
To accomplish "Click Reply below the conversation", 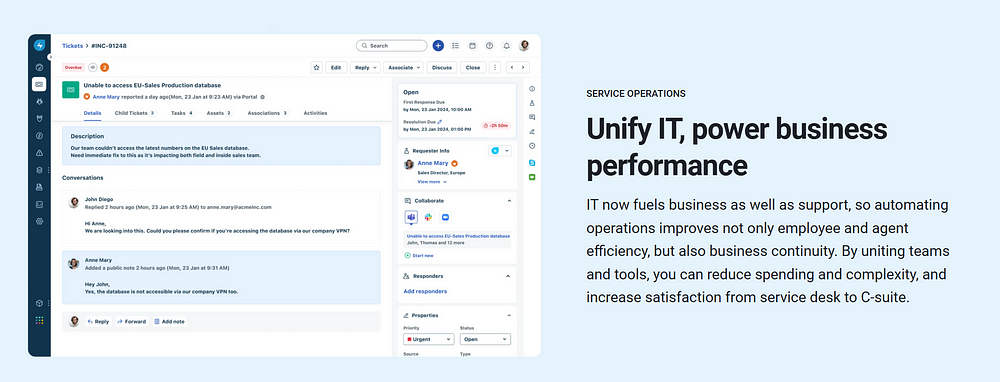I will coord(98,321).
